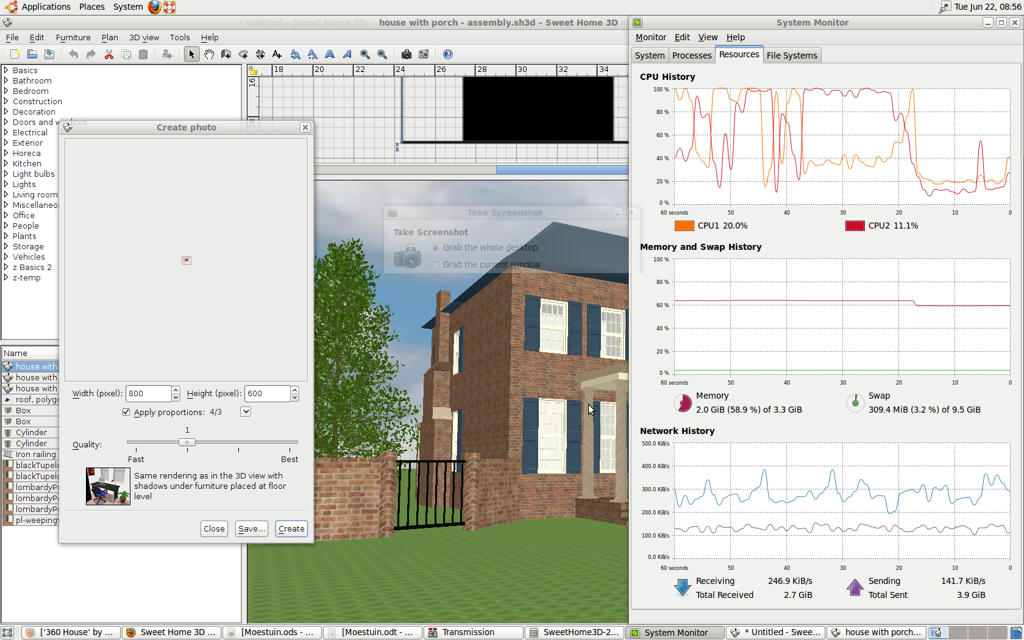Click the Increase text size icon

coord(295,54)
